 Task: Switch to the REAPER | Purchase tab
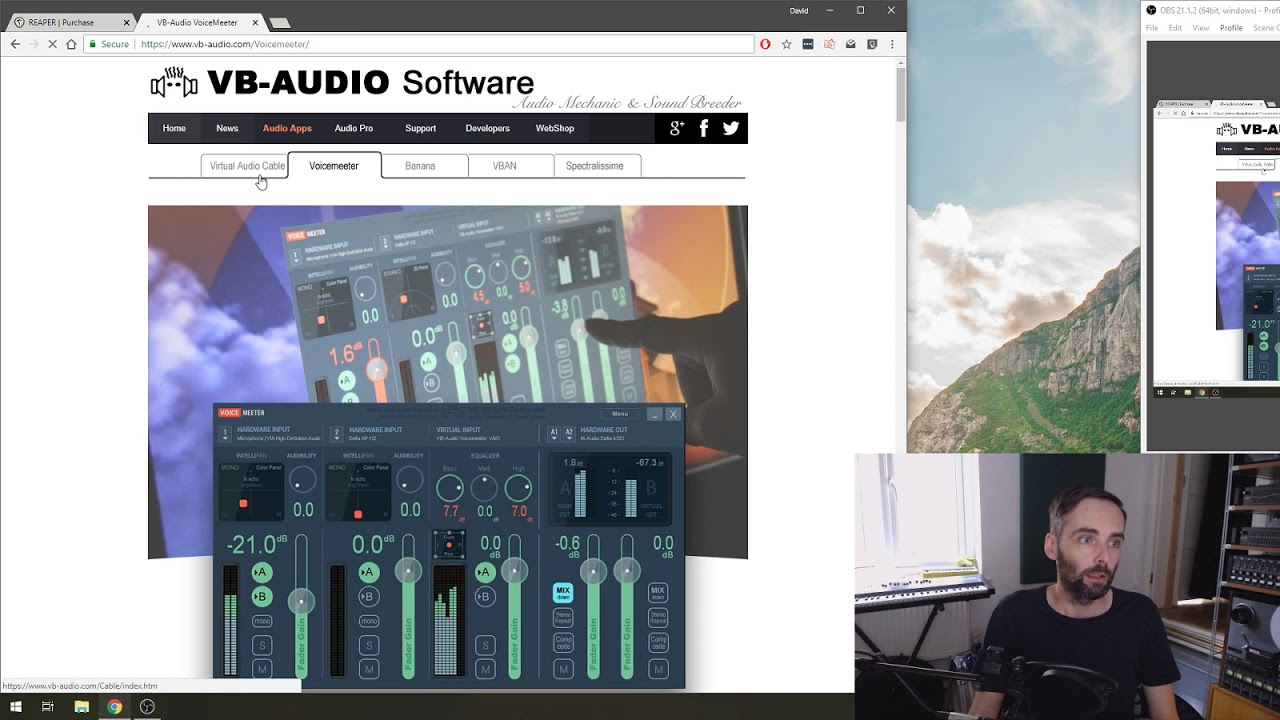pyautogui.click(x=71, y=22)
